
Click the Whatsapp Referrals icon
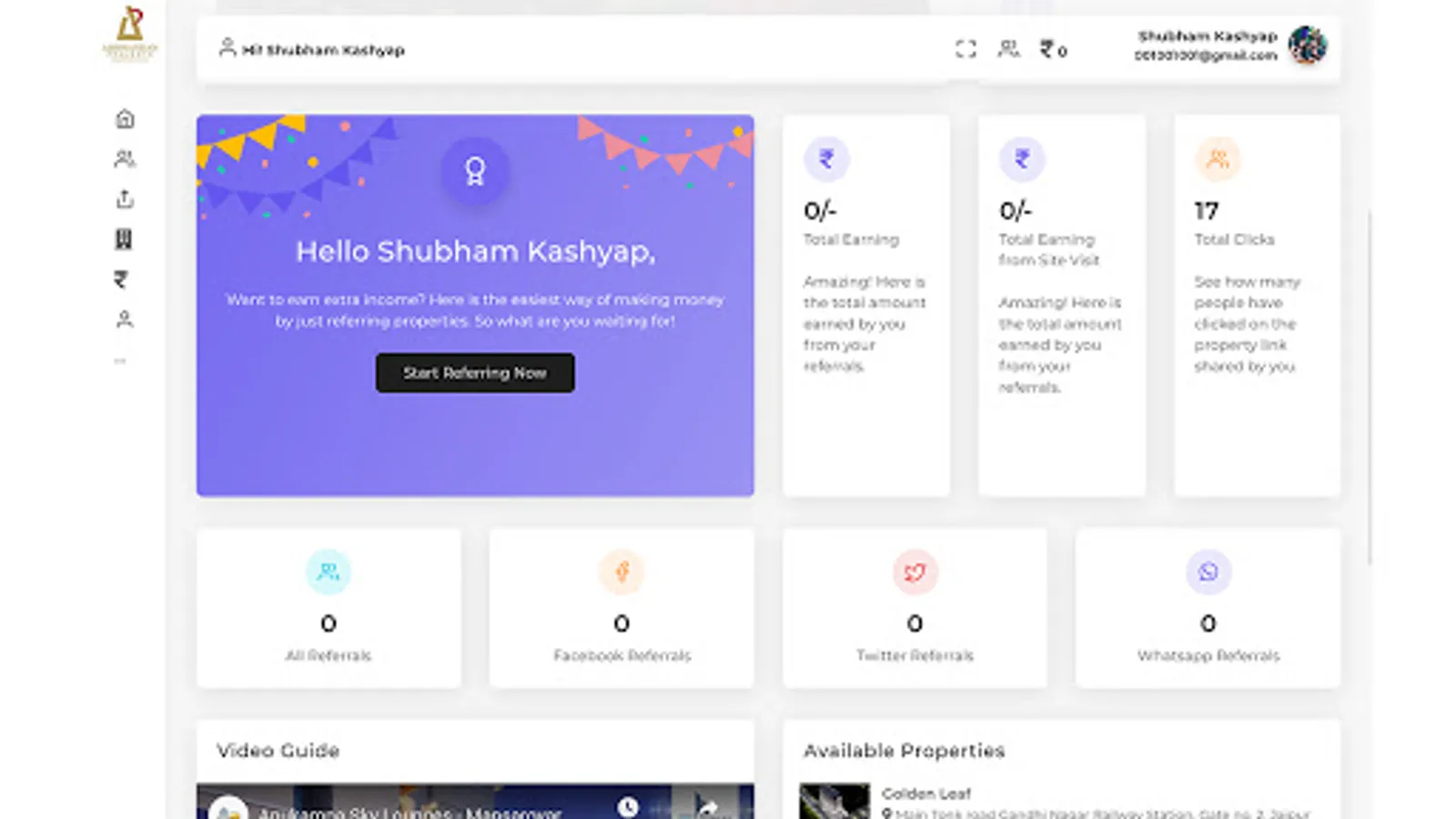point(1208,571)
